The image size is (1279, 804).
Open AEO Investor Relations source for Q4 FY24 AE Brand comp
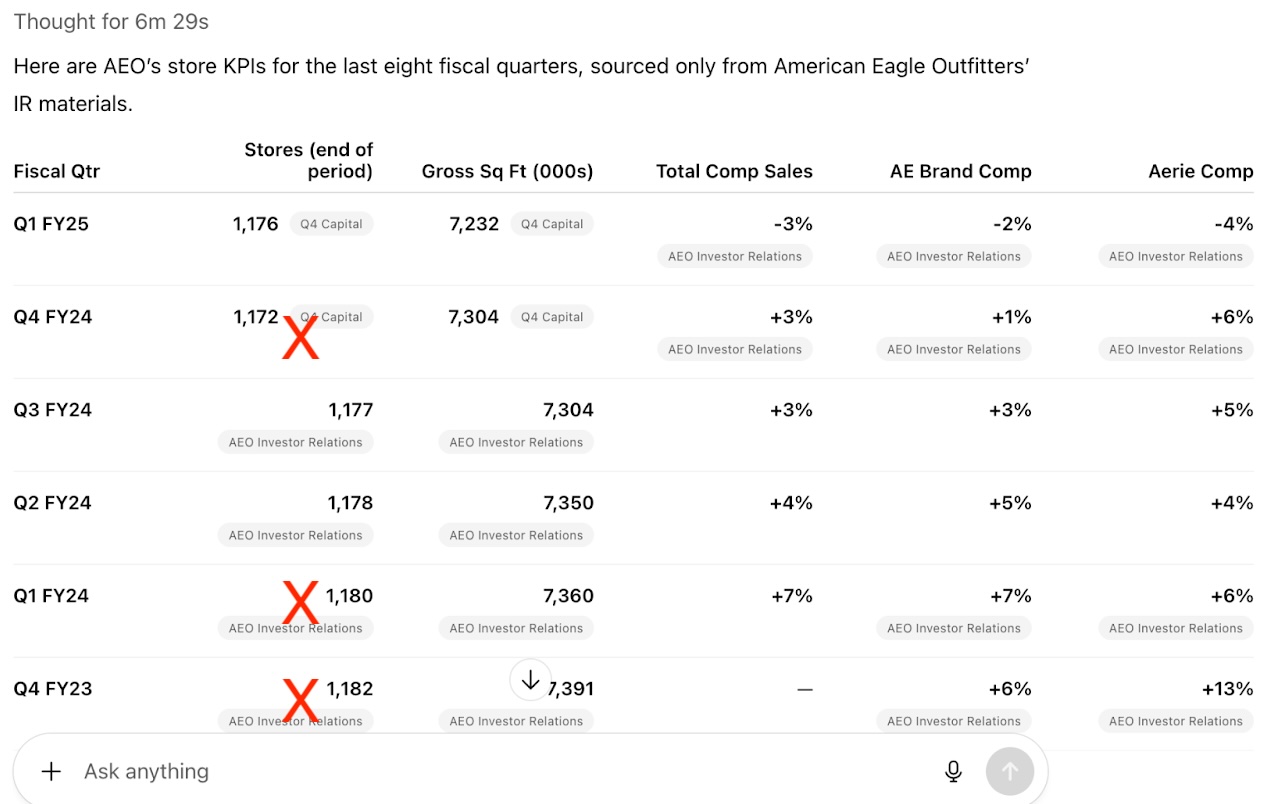point(953,349)
